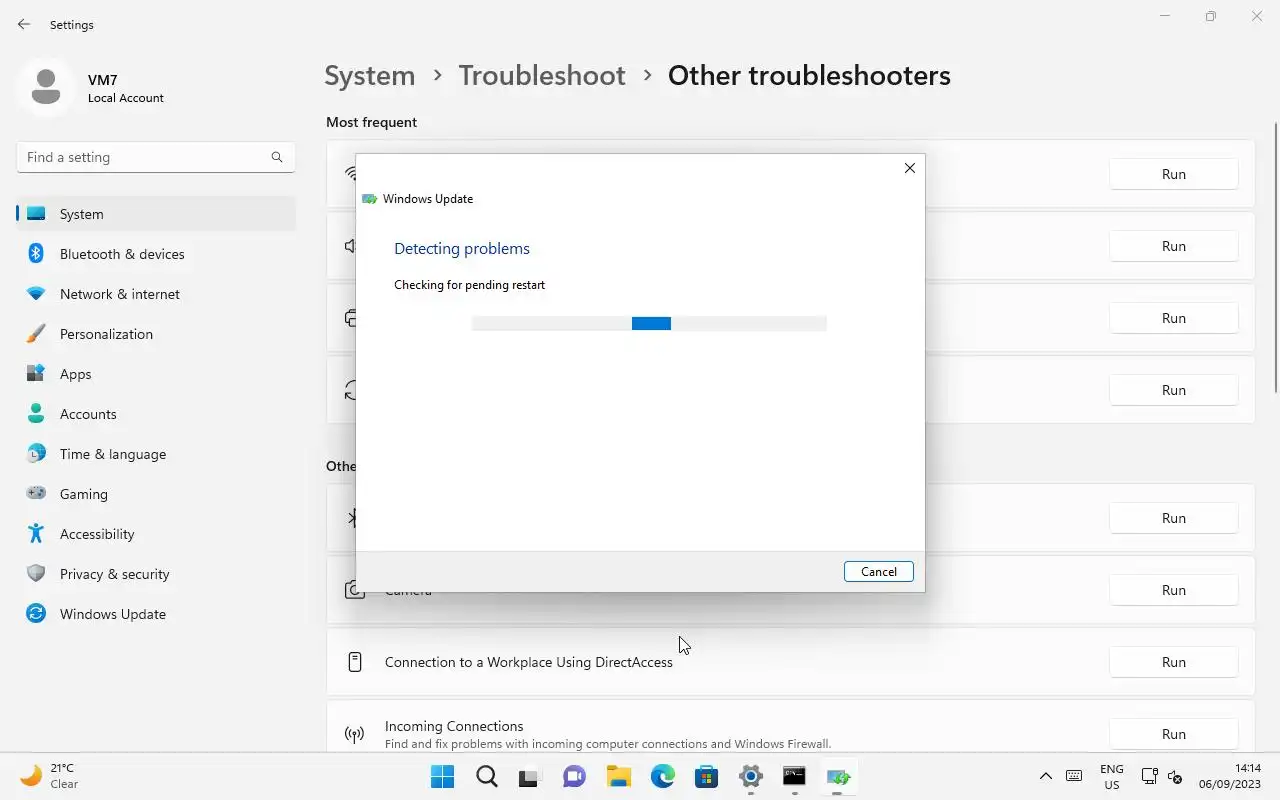Open Apps settings
The height and width of the screenshot is (800, 1280).
click(x=156, y=374)
